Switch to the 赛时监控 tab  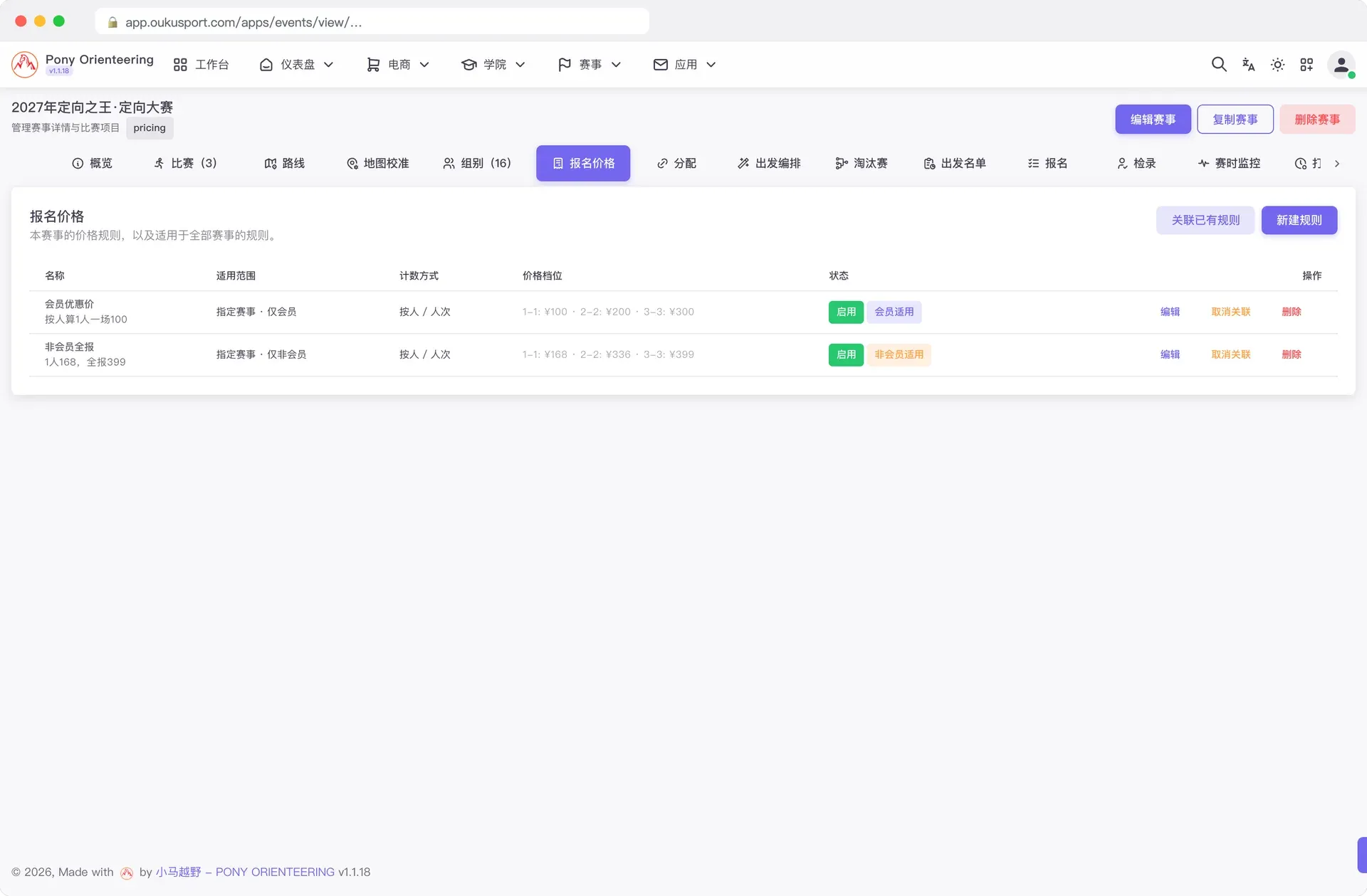tap(1229, 164)
